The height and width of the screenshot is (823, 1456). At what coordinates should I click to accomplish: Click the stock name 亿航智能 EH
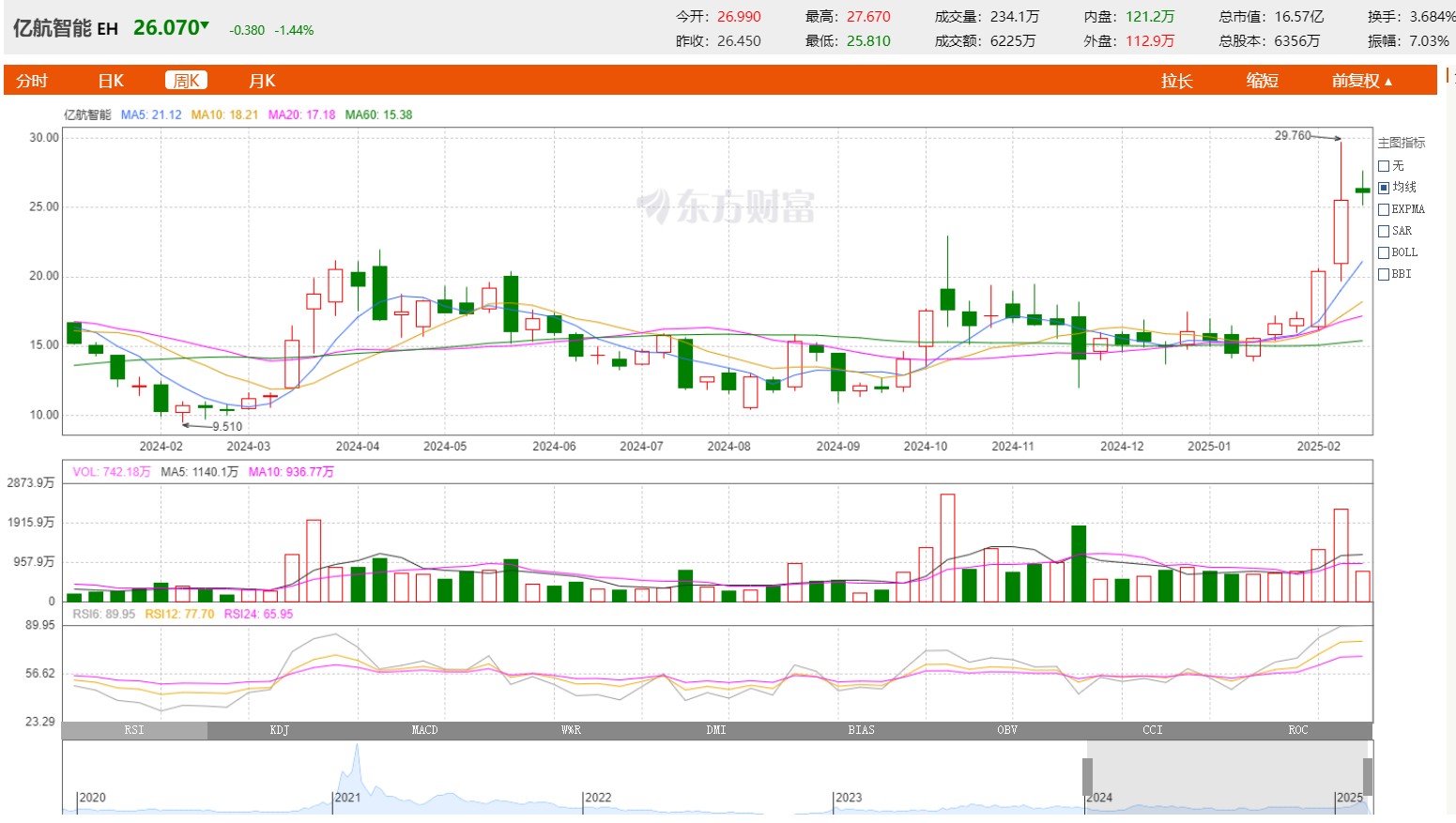[x=66, y=28]
